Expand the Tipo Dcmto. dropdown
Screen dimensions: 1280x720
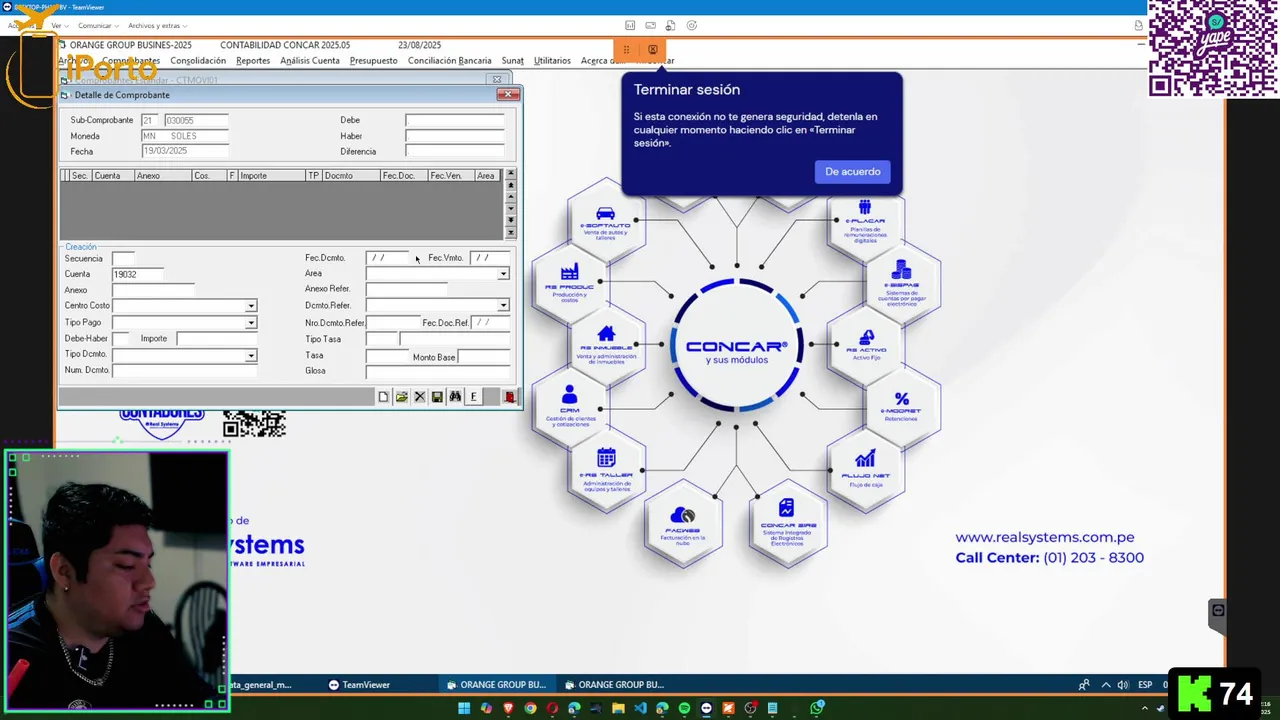(x=251, y=355)
